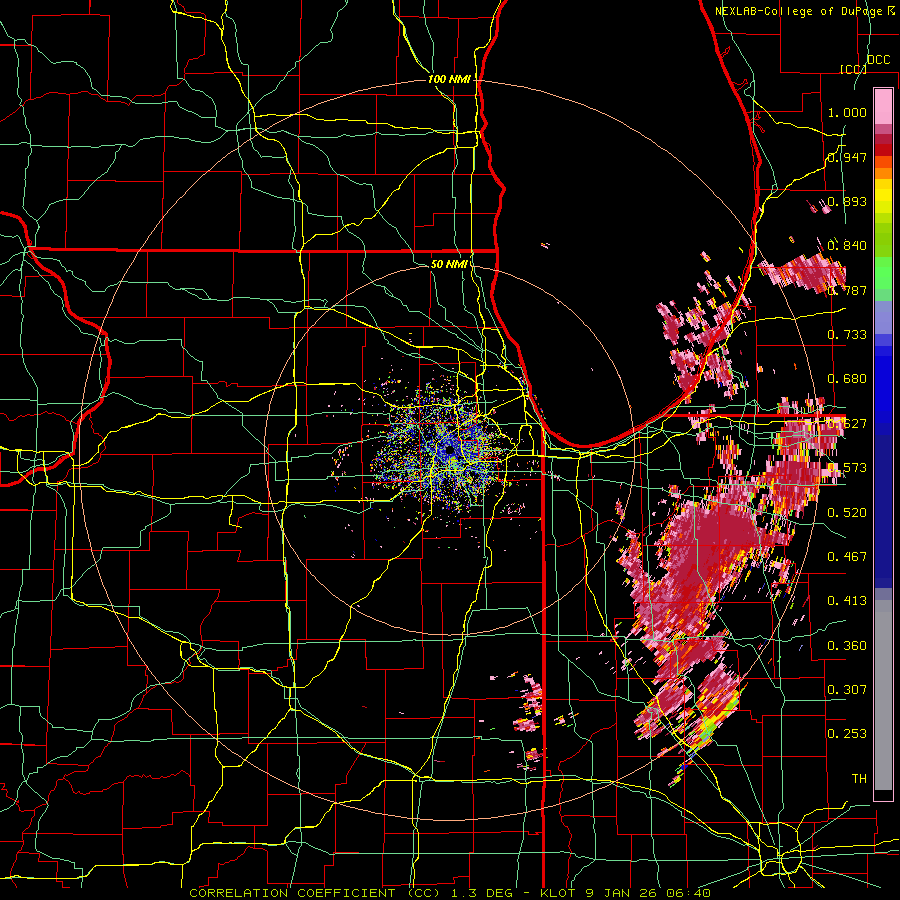Click the 0.413 legend value
900x900 pixels.
(x=847, y=601)
